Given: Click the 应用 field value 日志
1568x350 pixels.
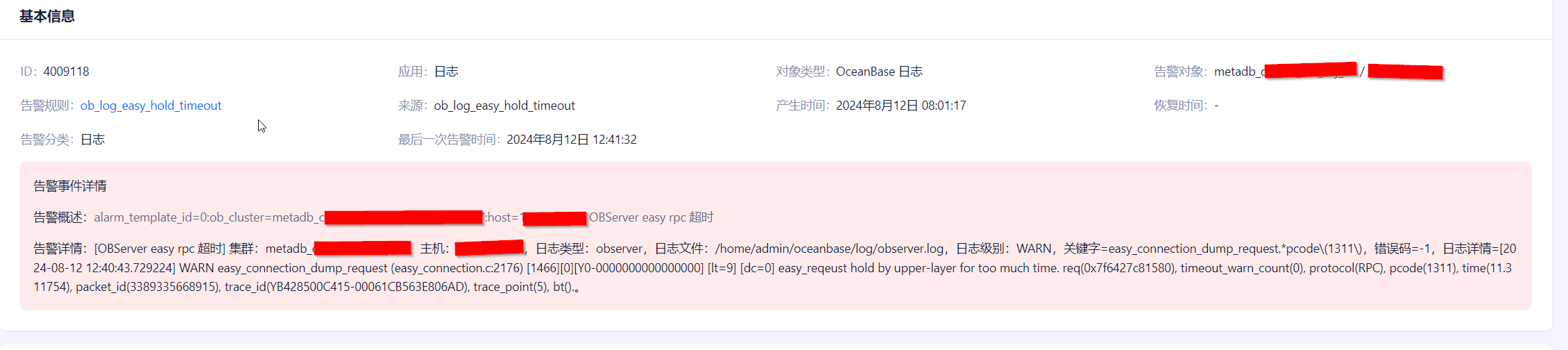Looking at the screenshot, I should (446, 72).
